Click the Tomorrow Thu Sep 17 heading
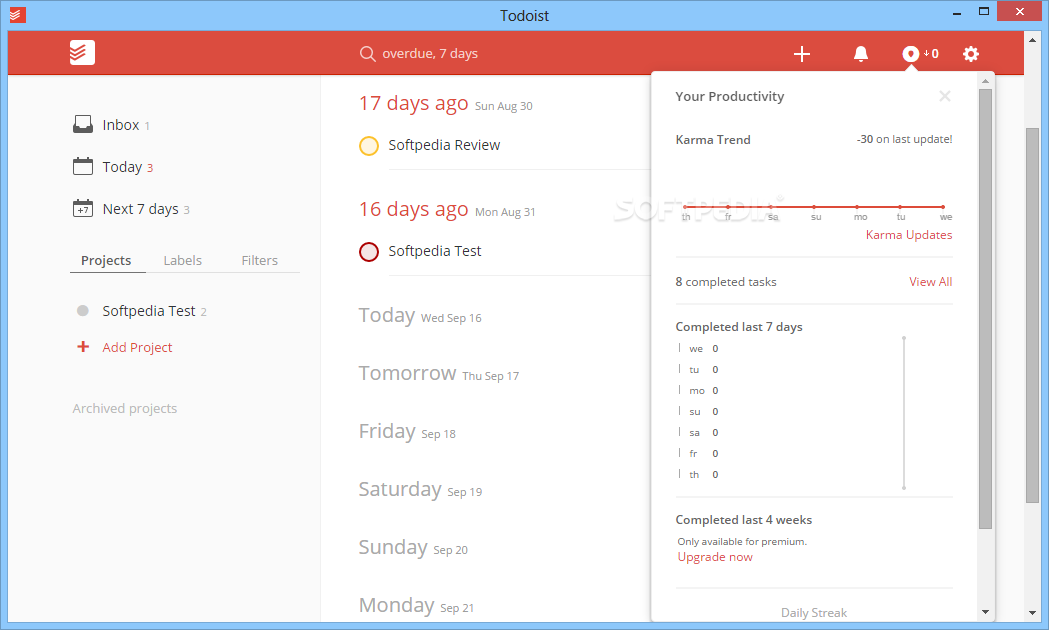The width and height of the screenshot is (1049, 630). [439, 373]
